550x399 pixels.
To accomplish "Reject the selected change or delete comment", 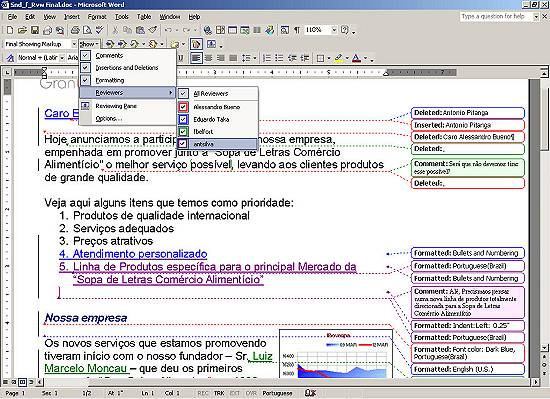I will [x=153, y=44].
